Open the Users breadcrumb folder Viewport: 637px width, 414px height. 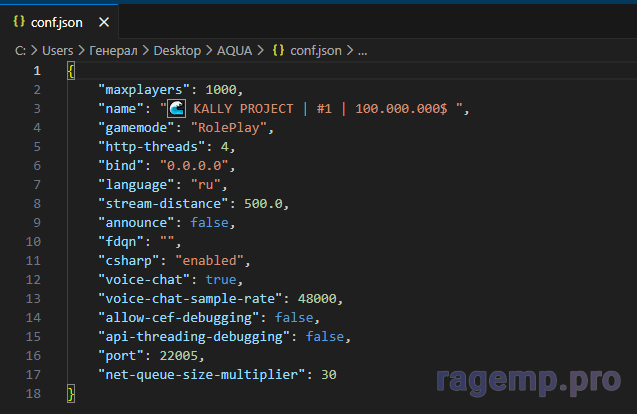(x=59, y=49)
